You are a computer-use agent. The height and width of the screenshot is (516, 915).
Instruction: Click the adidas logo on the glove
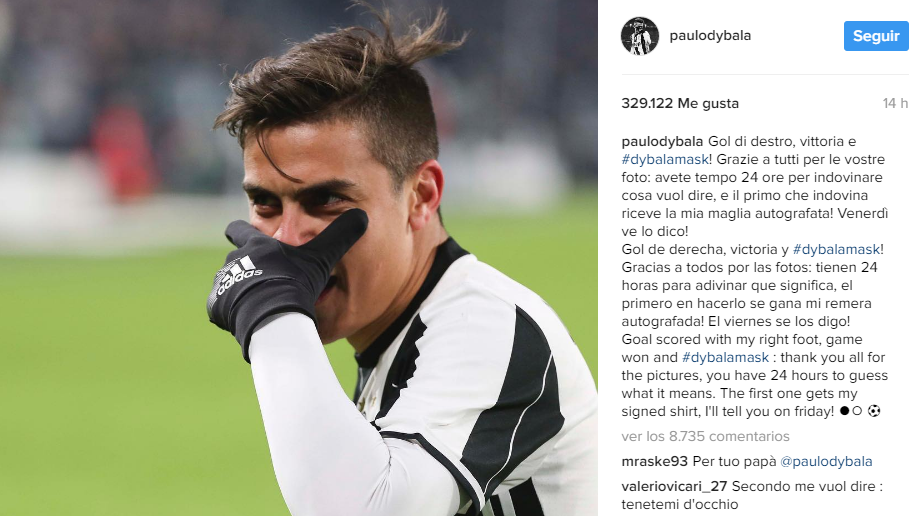pos(239,274)
